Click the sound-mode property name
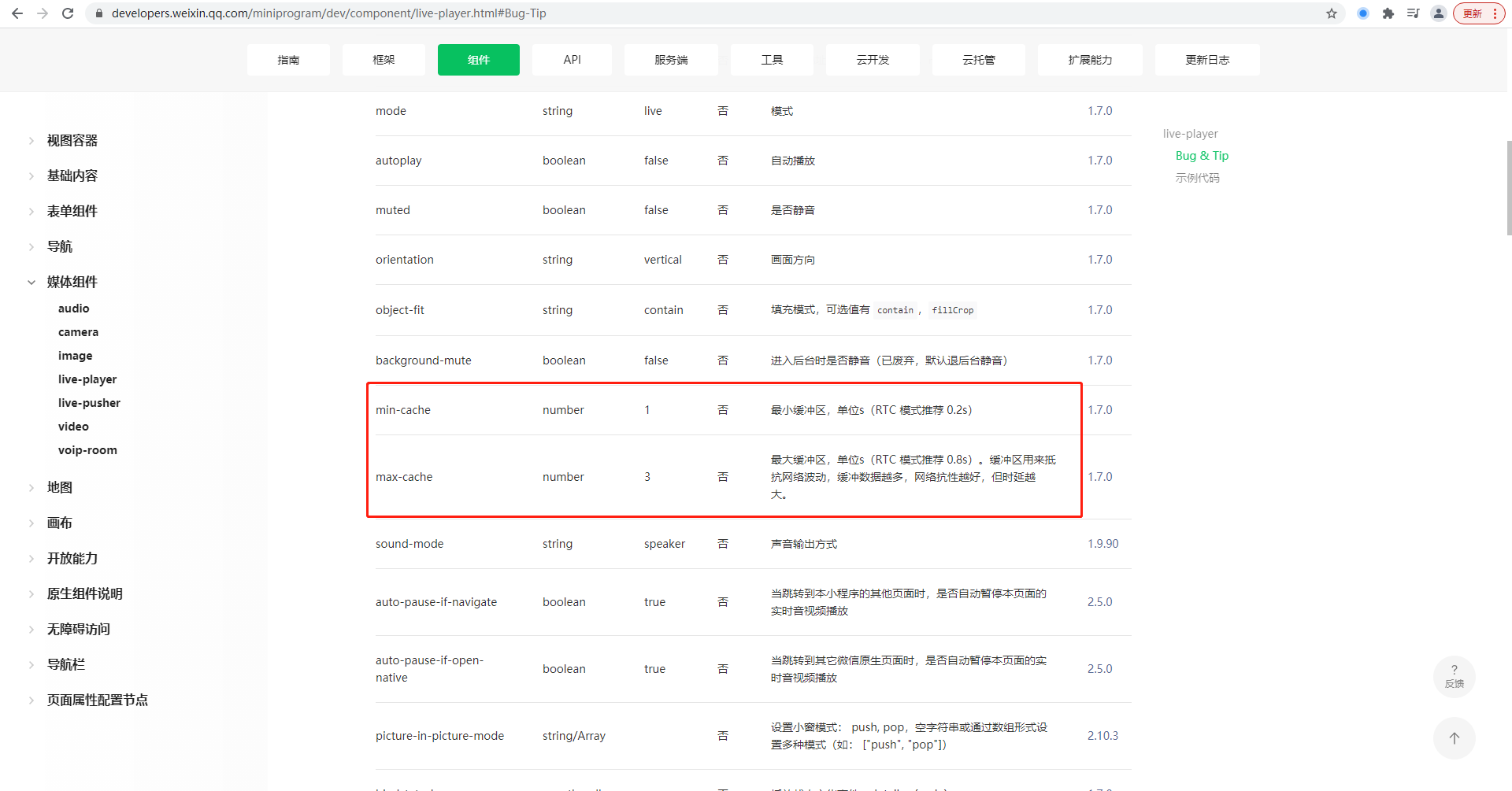 pos(409,544)
